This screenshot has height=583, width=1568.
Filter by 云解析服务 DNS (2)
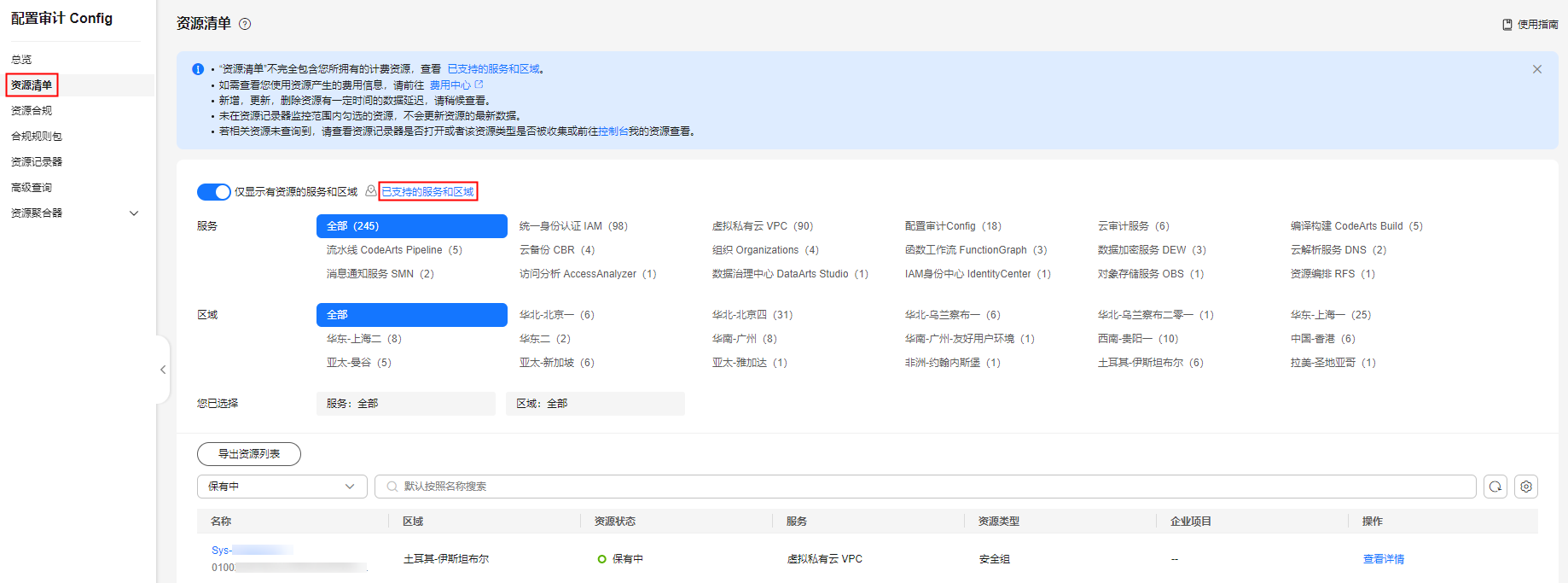click(x=1339, y=250)
